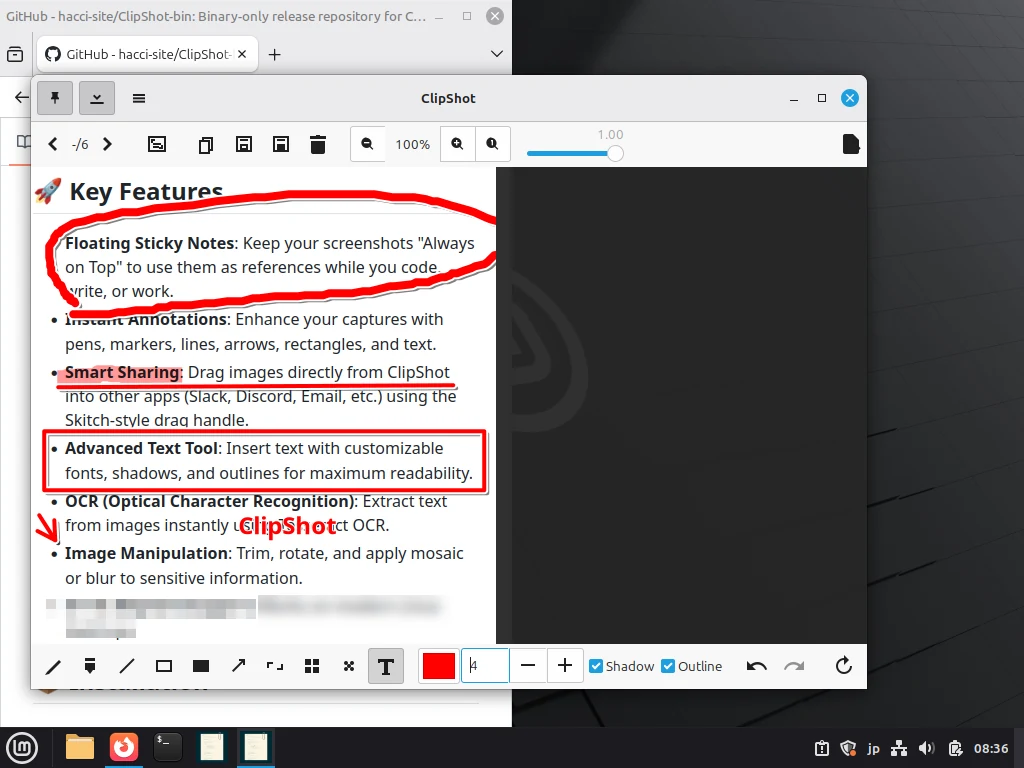Open the clipboard manager tray icon
Viewport: 1024px width, 768px height.
click(x=822, y=748)
